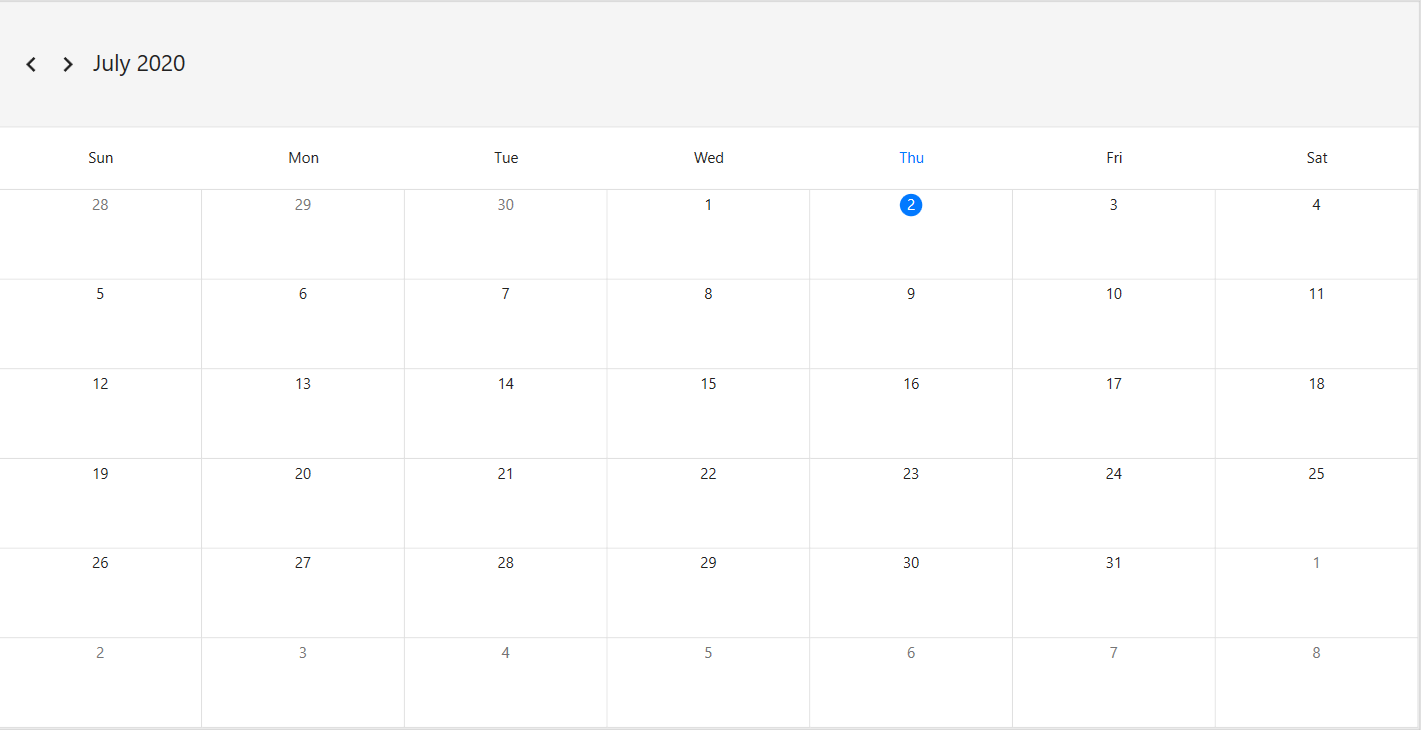Screen dimensions: 1421x730
Task: Select Thursday August 6 in last row
Action: point(911,682)
